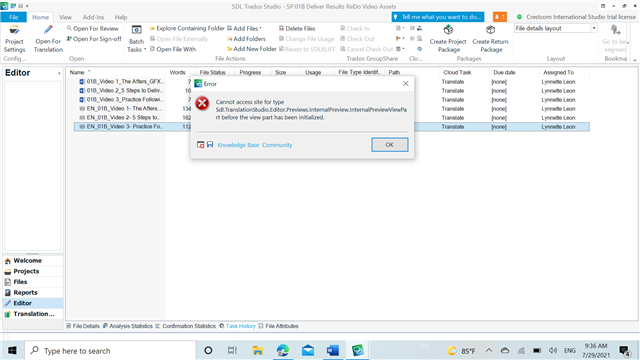Screen dimensions: 640x360
Task: Open the Add-Ins ribbon tab
Action: (x=93, y=17)
